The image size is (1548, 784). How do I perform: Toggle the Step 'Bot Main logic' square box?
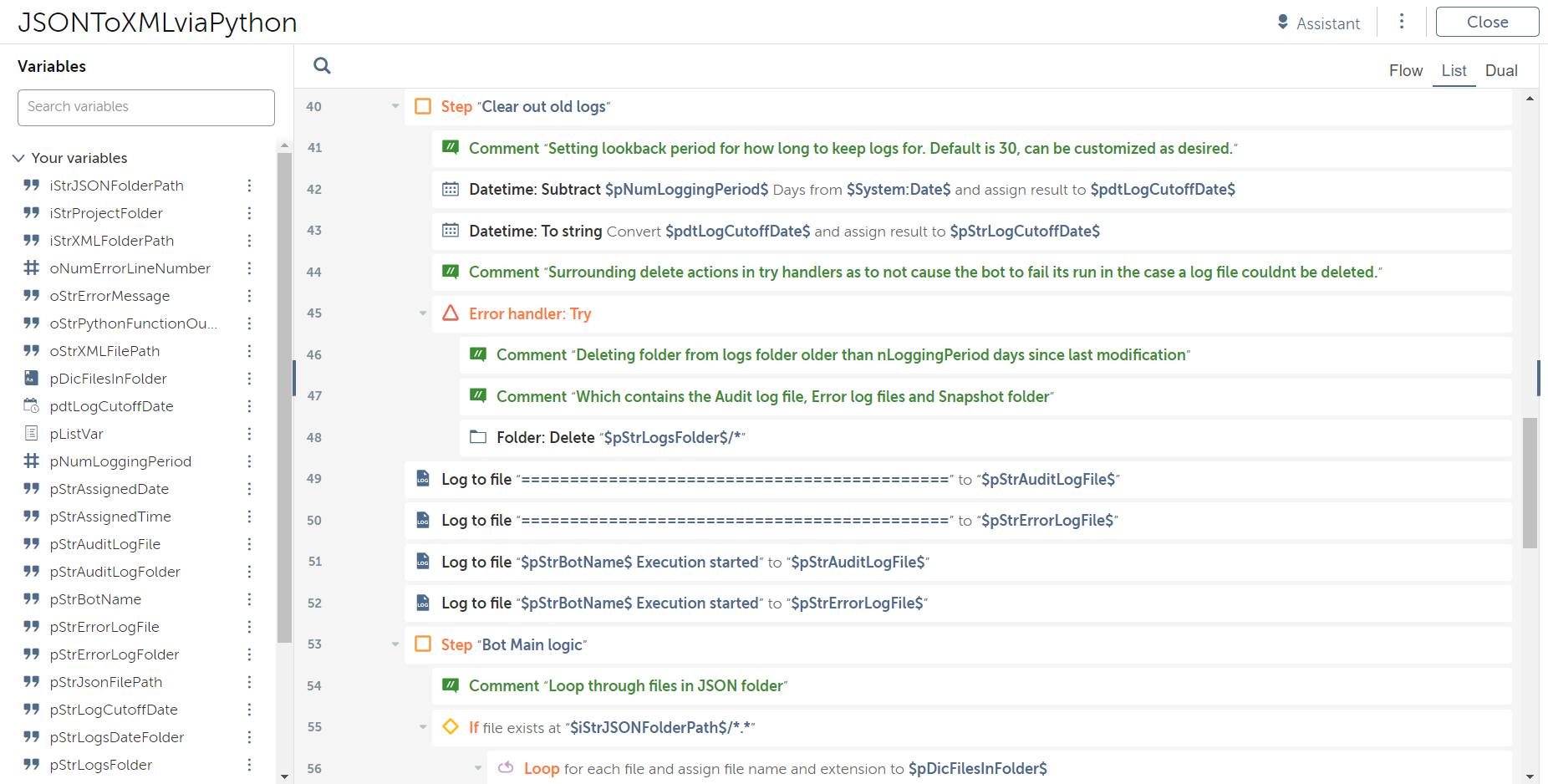coord(423,644)
